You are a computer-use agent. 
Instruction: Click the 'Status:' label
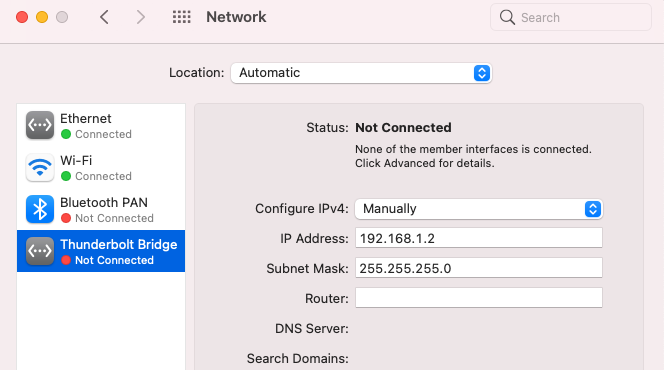327,127
